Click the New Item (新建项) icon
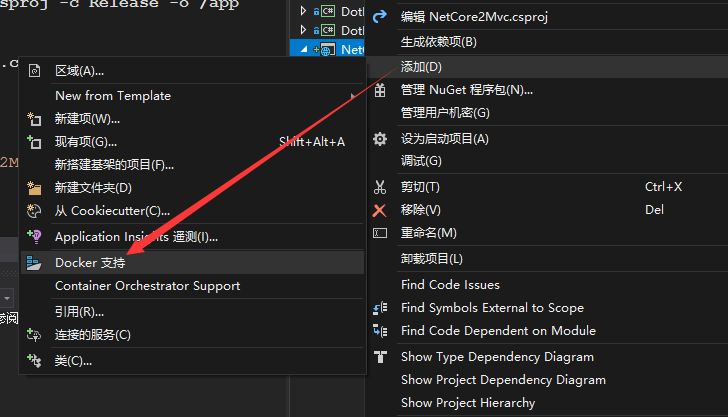This screenshot has height=417, width=728. [34, 119]
